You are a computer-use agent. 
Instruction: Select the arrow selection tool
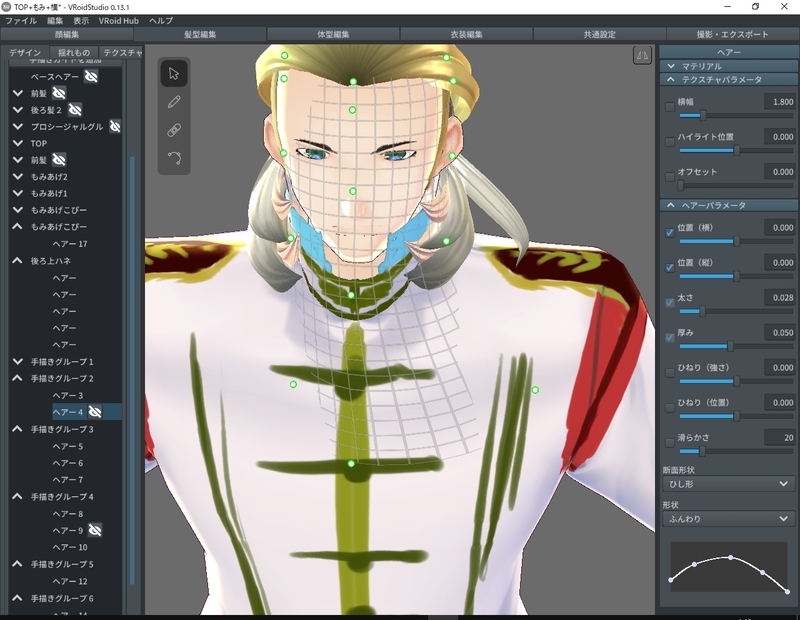coord(174,73)
